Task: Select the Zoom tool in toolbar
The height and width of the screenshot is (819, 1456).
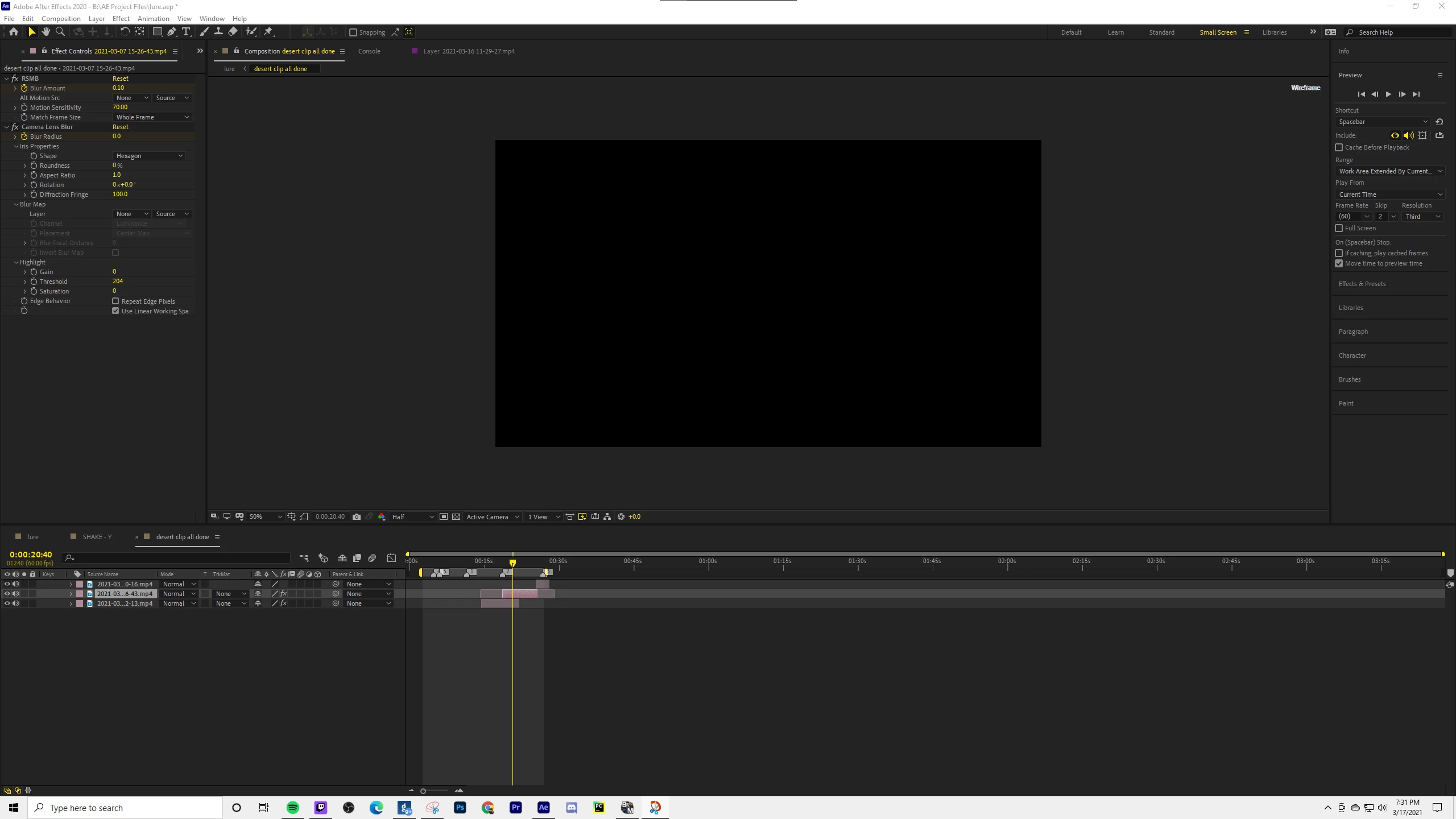Action: click(60, 32)
